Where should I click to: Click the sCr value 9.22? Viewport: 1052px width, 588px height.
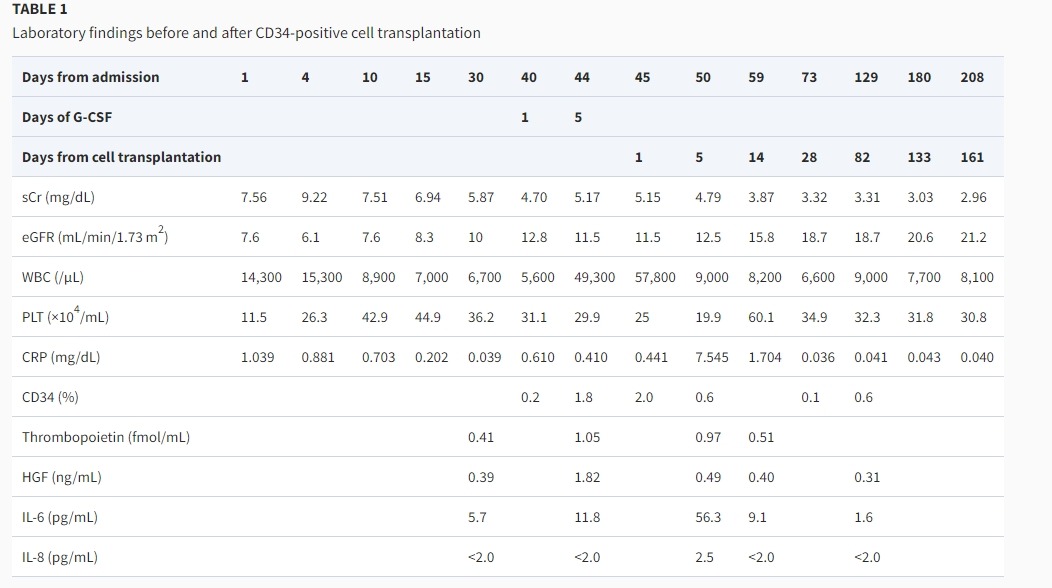pyautogui.click(x=314, y=197)
